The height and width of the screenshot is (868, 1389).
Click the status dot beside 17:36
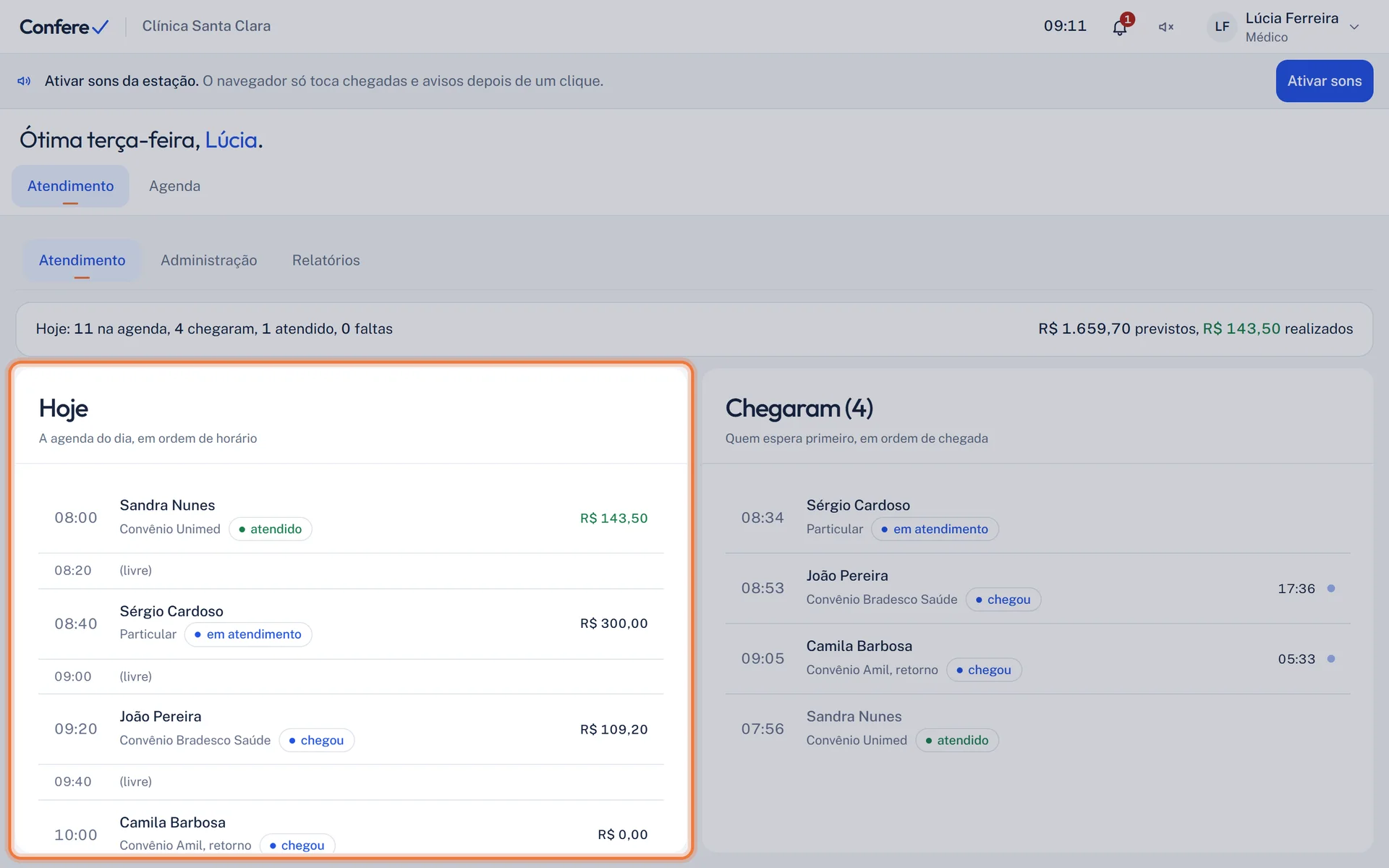point(1331,589)
